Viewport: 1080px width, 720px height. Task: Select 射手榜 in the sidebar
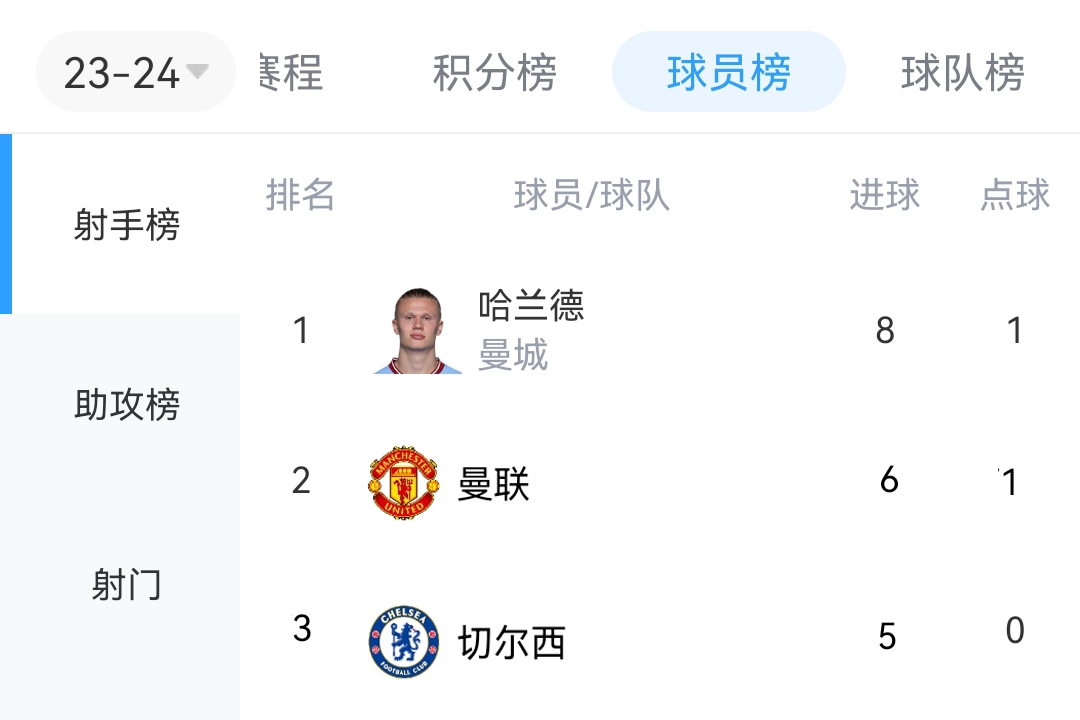126,225
